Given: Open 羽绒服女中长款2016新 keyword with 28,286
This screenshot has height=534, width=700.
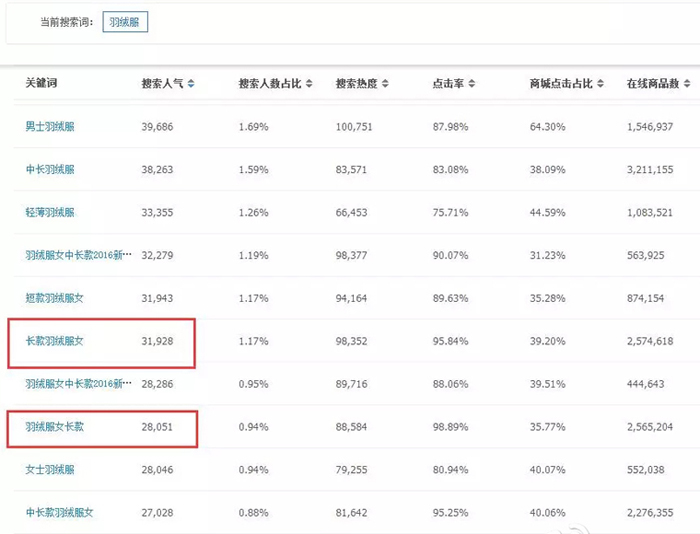Looking at the screenshot, I should [x=79, y=384].
